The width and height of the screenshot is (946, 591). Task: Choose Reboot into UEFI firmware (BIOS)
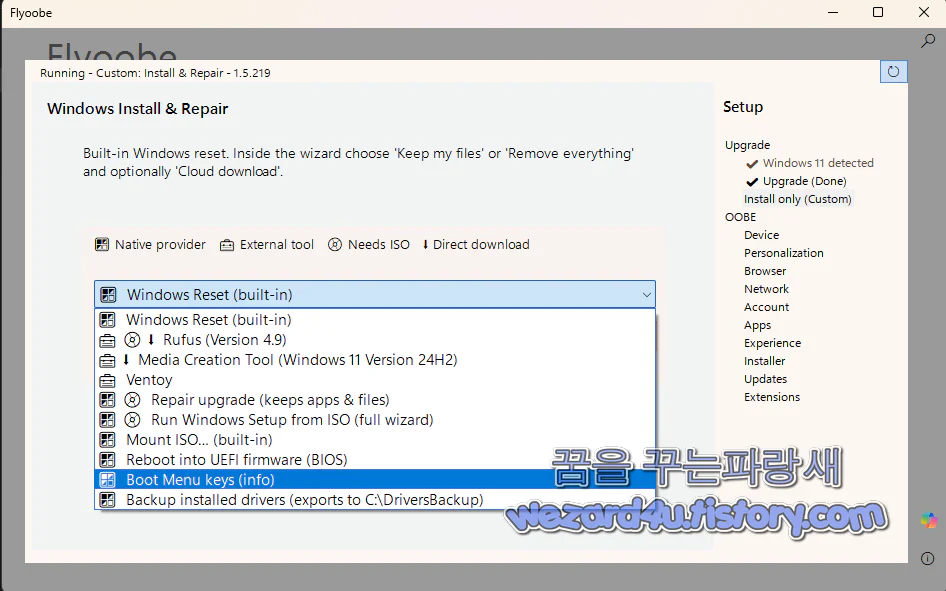point(375,460)
